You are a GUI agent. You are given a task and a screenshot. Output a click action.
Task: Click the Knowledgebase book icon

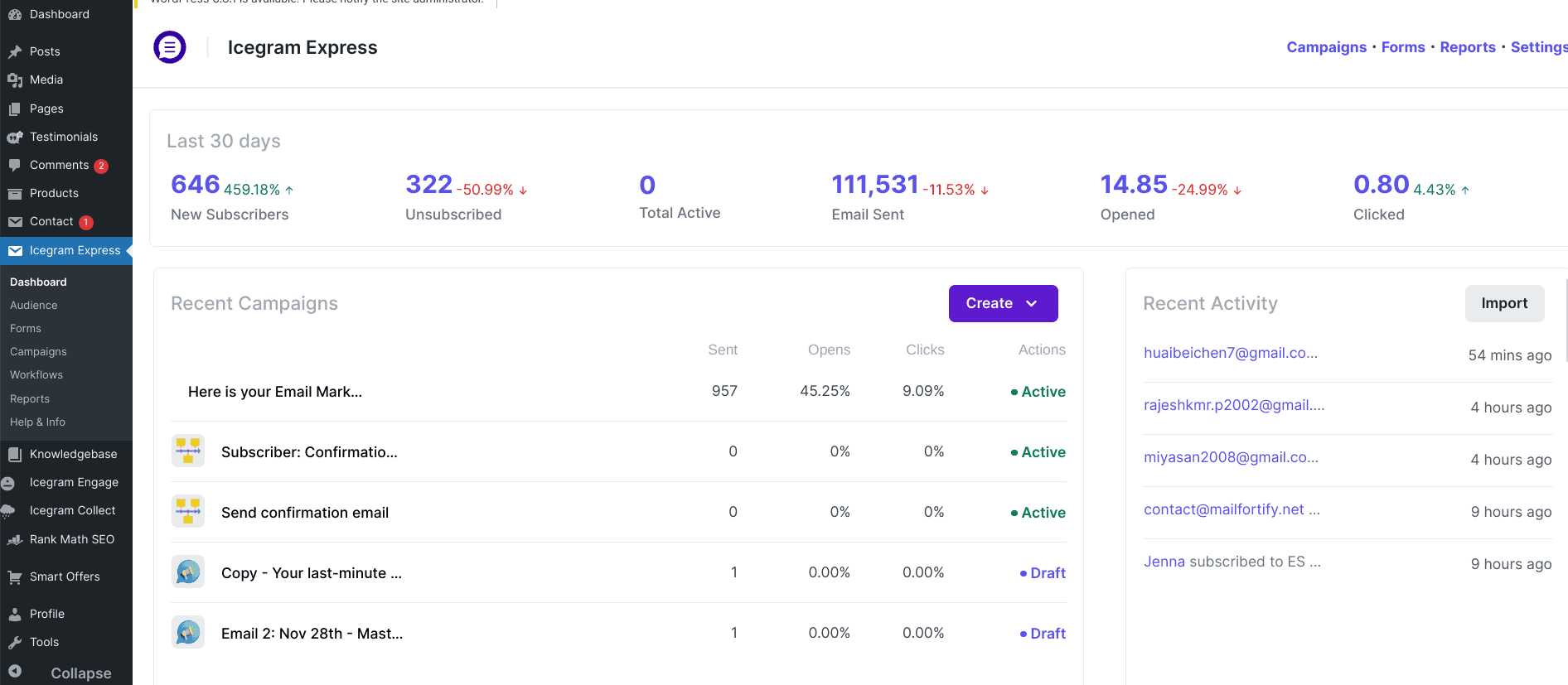point(15,454)
